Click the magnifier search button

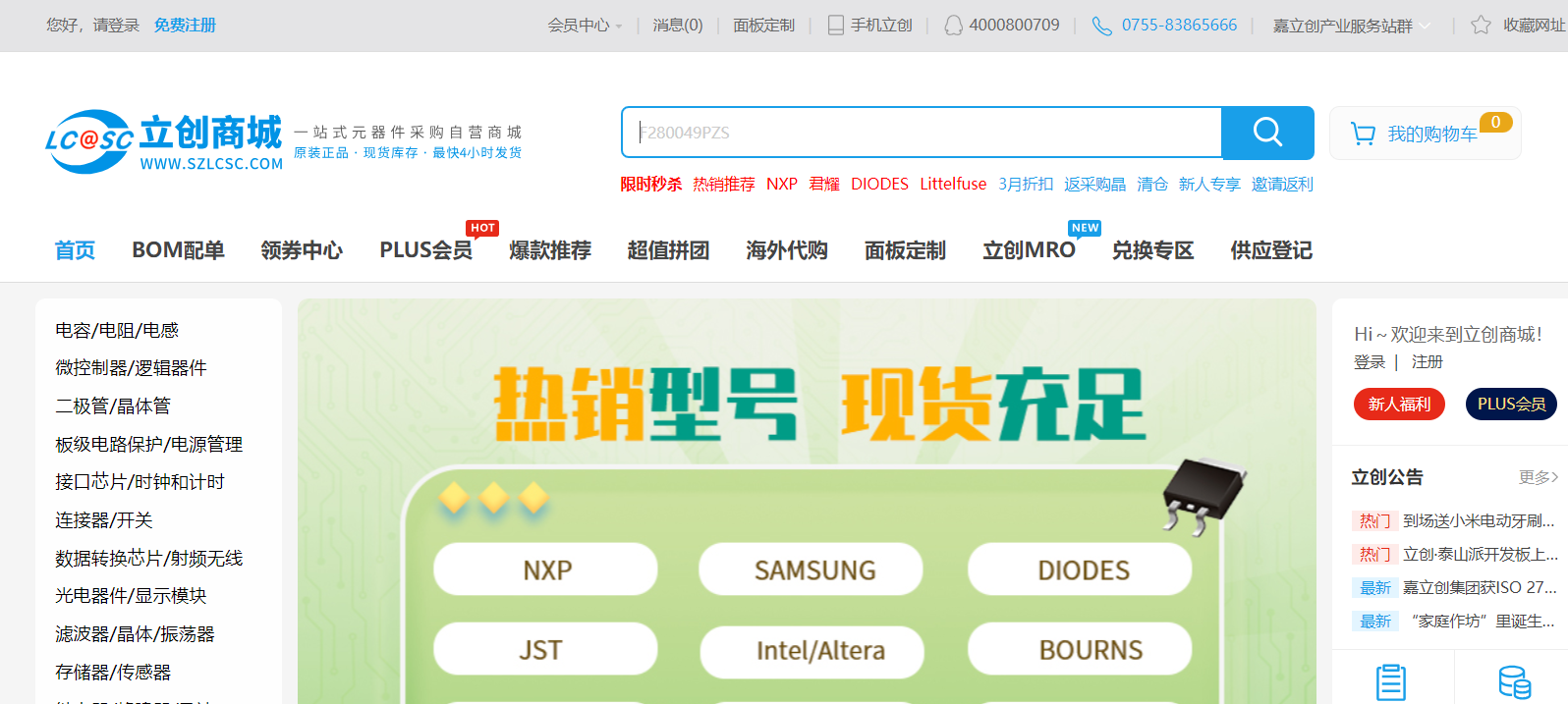coord(1267,133)
